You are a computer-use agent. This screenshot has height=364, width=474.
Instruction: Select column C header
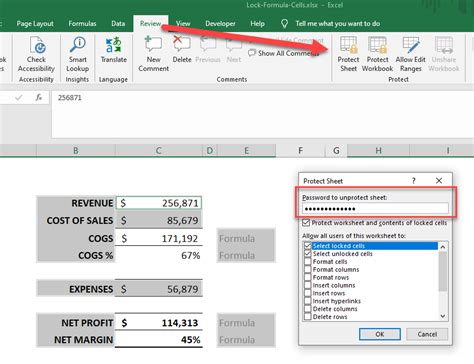click(159, 151)
